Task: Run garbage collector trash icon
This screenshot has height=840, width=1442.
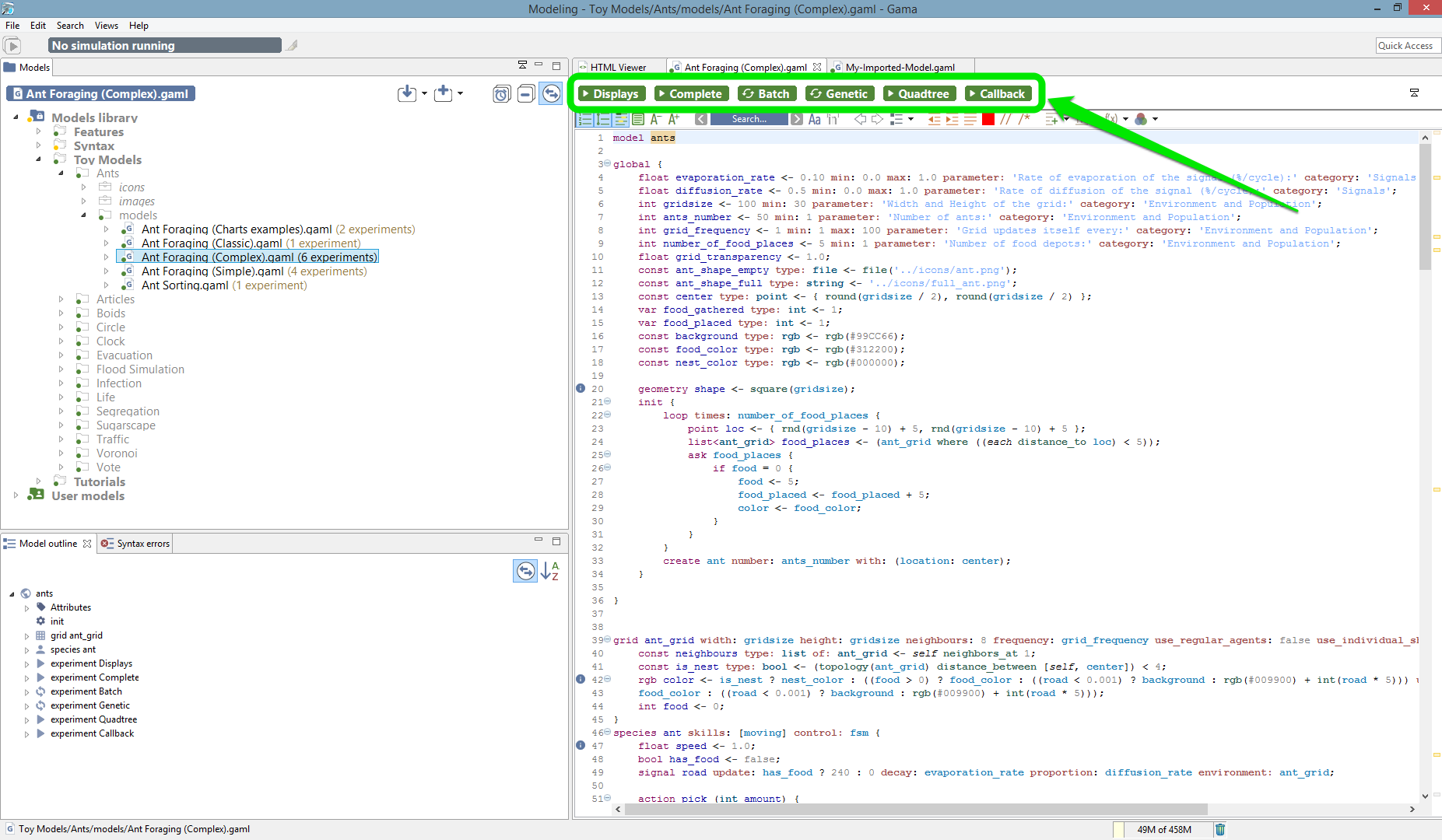Action: tap(1220, 829)
